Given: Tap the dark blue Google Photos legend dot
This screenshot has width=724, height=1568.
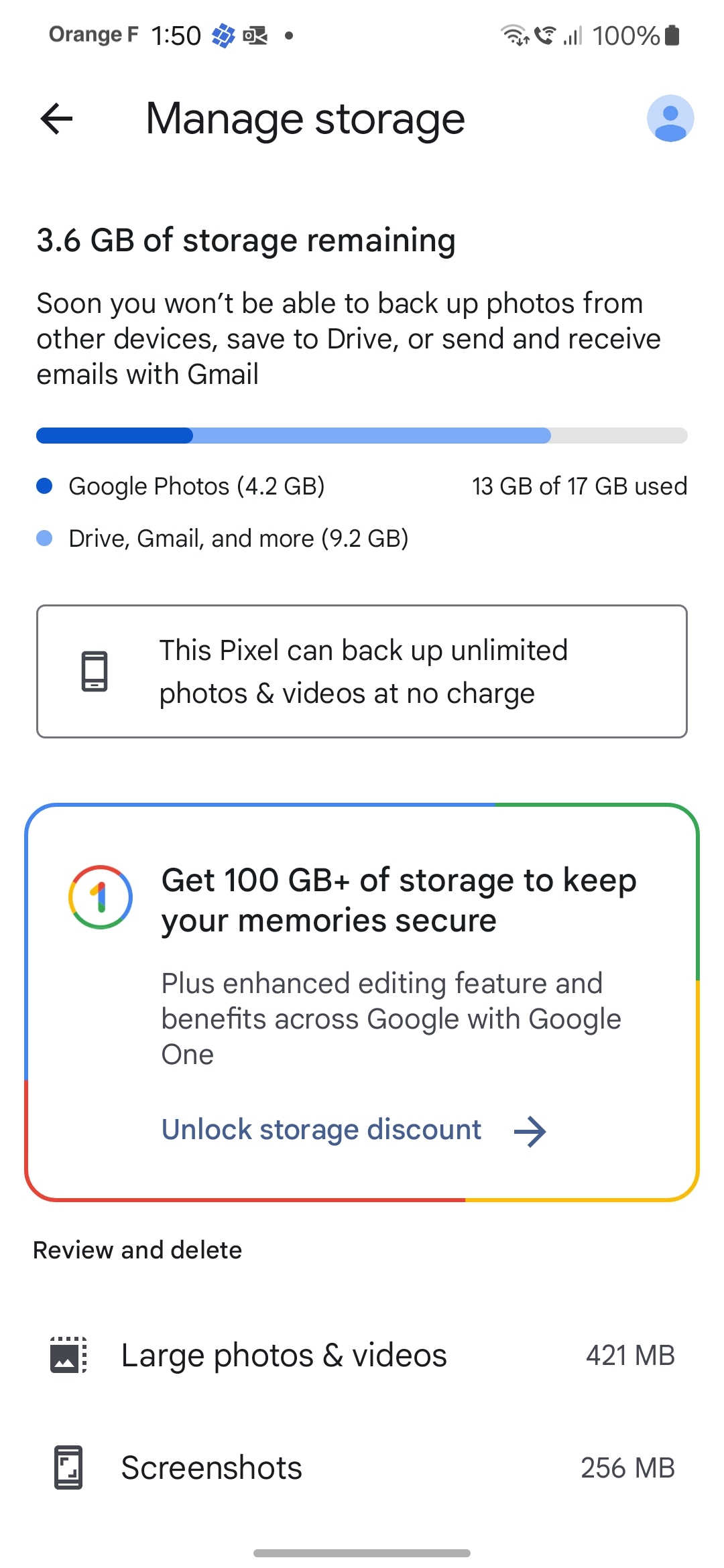Looking at the screenshot, I should [x=44, y=486].
